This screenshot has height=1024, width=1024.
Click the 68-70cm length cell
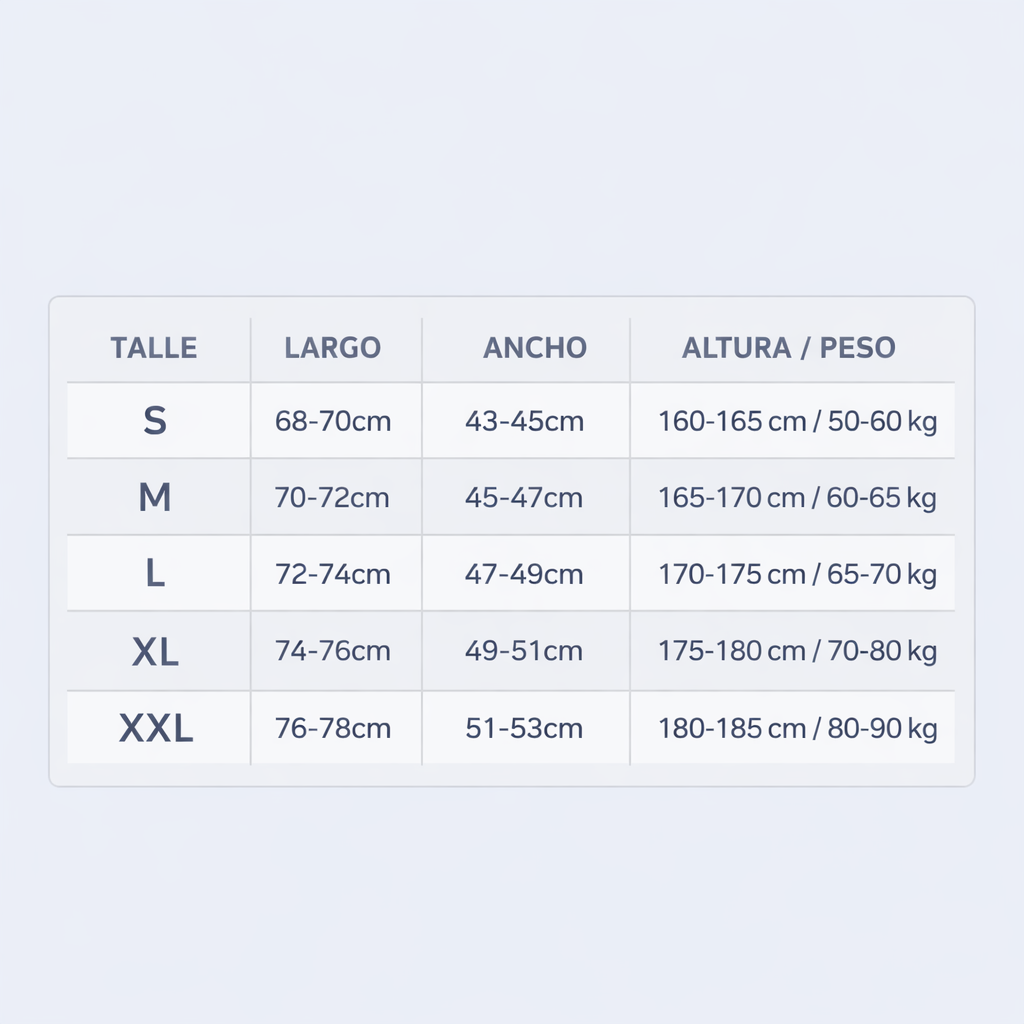(x=333, y=421)
